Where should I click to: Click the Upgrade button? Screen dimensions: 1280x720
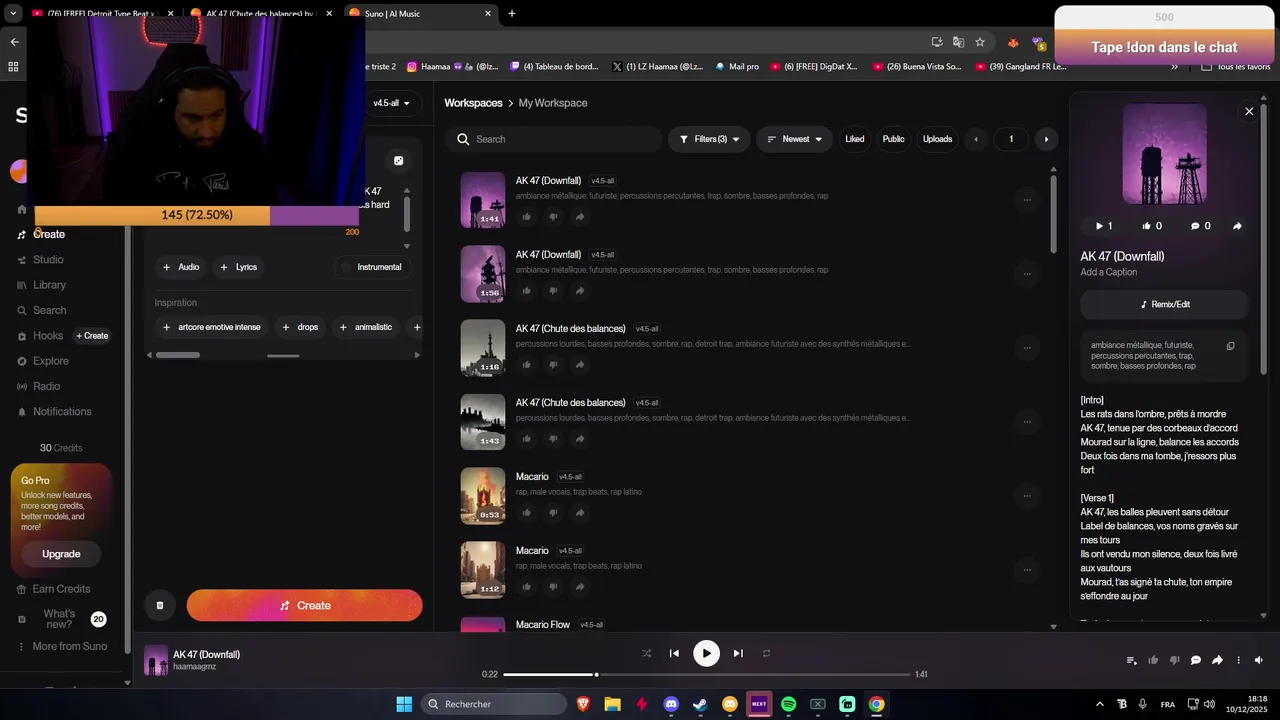[x=61, y=554]
